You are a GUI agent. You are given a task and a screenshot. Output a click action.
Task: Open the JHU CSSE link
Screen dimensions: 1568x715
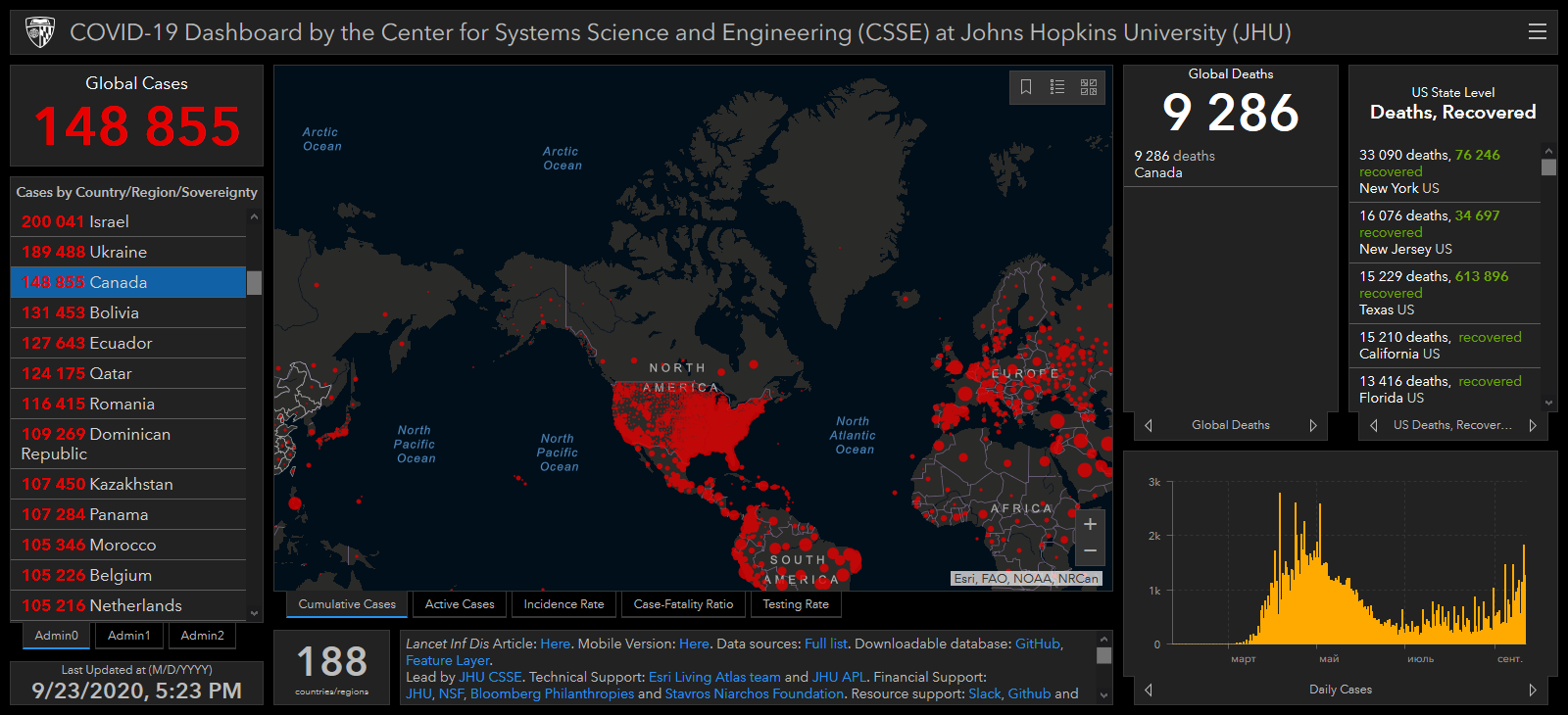pos(490,677)
